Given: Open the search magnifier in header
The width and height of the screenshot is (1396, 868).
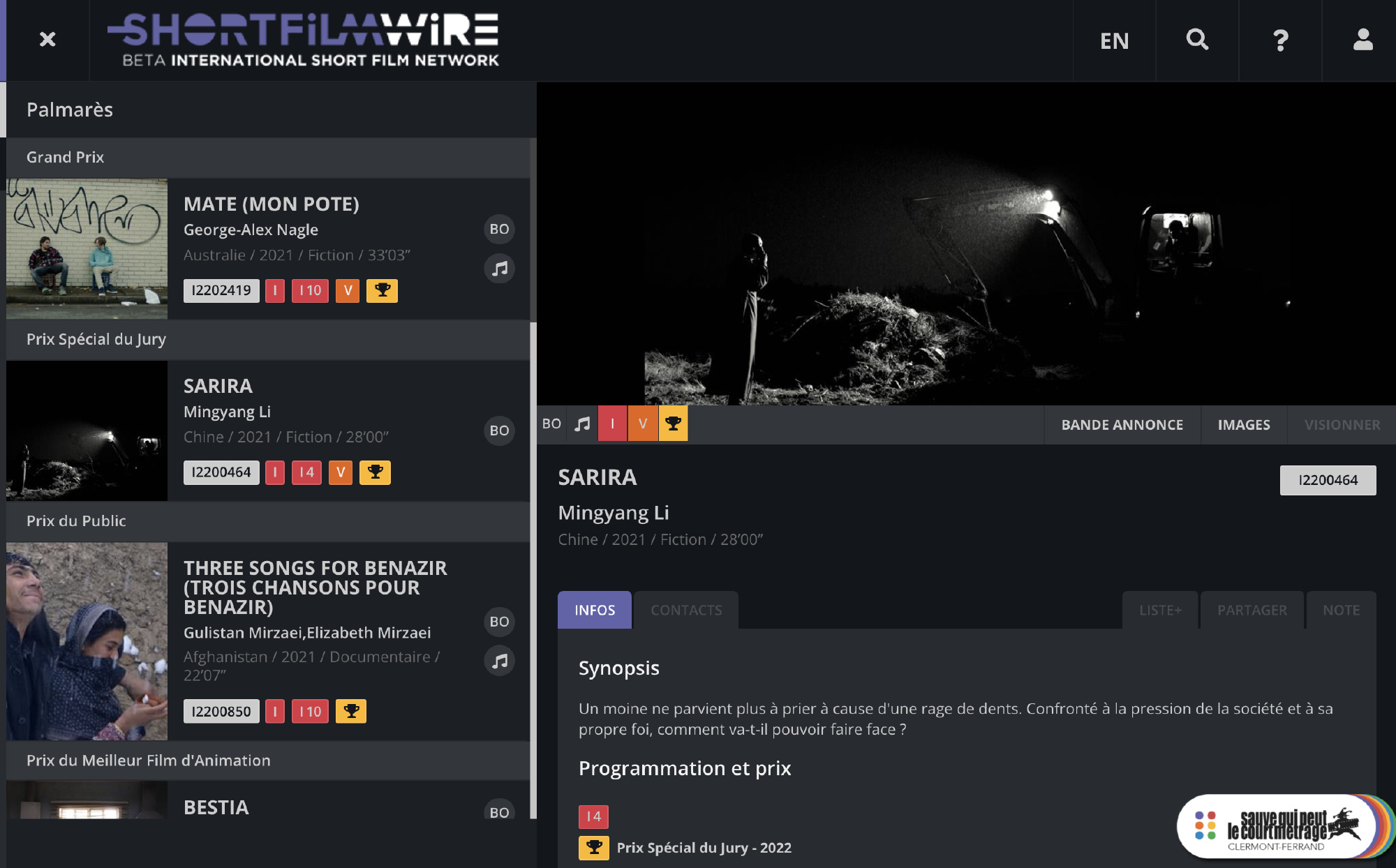Looking at the screenshot, I should 1197,40.
